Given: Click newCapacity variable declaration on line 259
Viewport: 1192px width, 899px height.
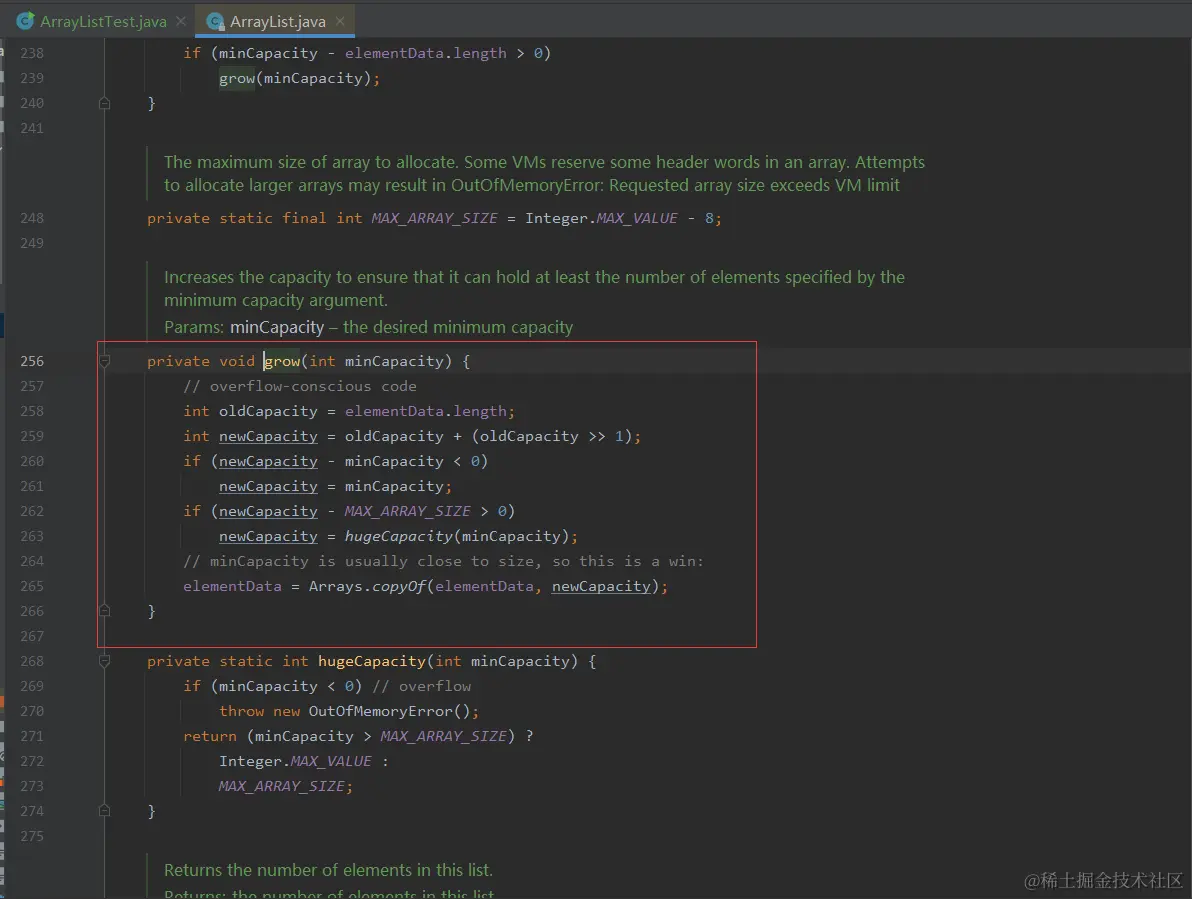Looking at the screenshot, I should click(x=268, y=436).
